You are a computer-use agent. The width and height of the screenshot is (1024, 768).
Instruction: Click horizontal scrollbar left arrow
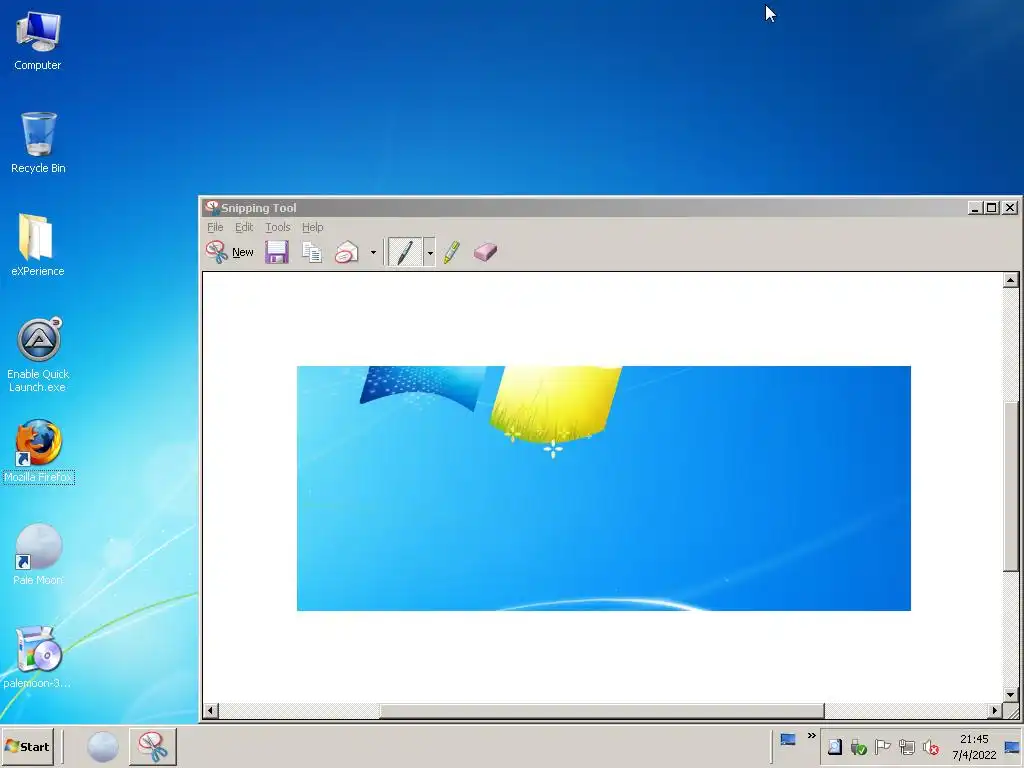210,711
